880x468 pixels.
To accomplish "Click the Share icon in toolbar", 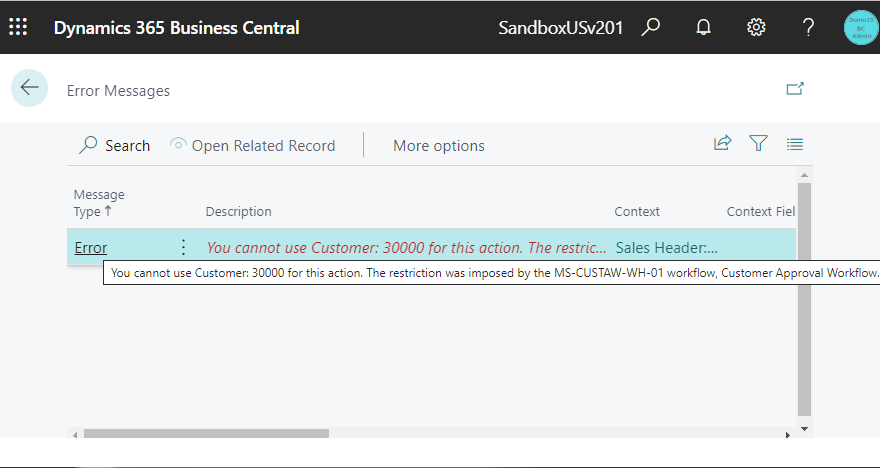I will point(722,144).
